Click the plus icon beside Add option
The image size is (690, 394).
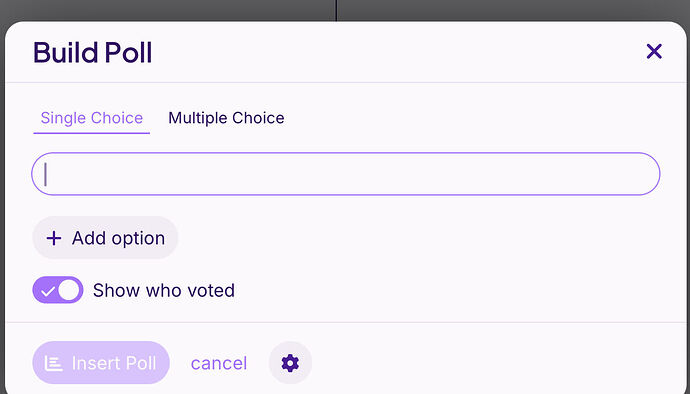point(54,238)
